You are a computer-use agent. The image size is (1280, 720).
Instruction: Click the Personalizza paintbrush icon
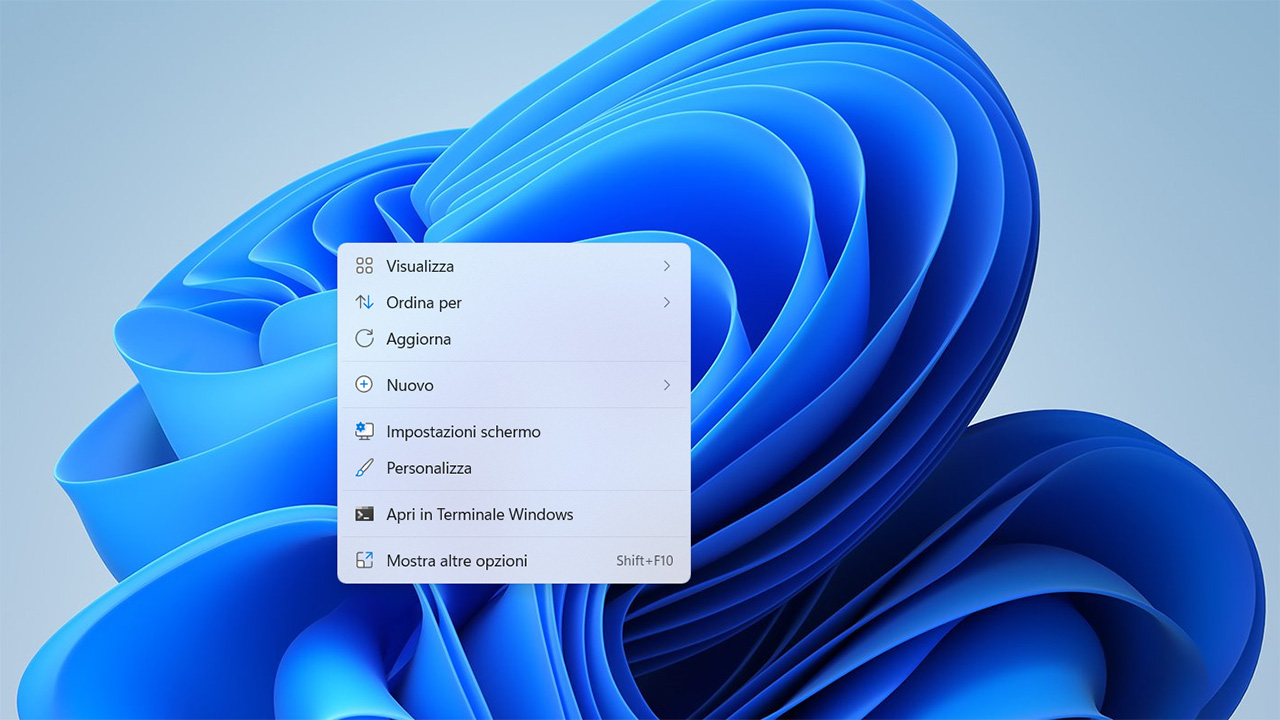tap(364, 468)
